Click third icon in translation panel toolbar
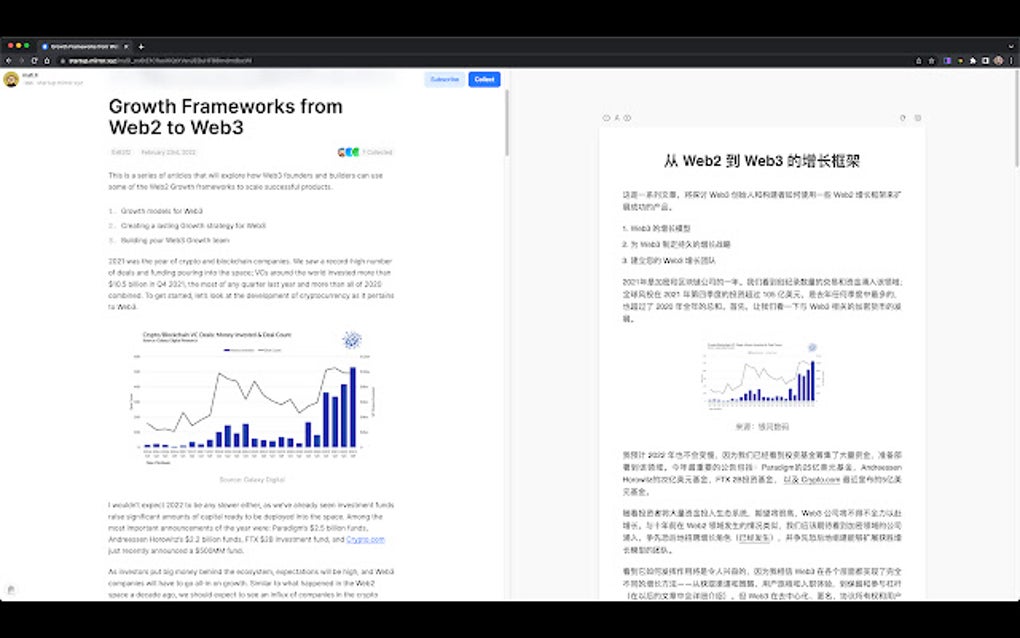Screen dimensions: 1020x638 627,118
